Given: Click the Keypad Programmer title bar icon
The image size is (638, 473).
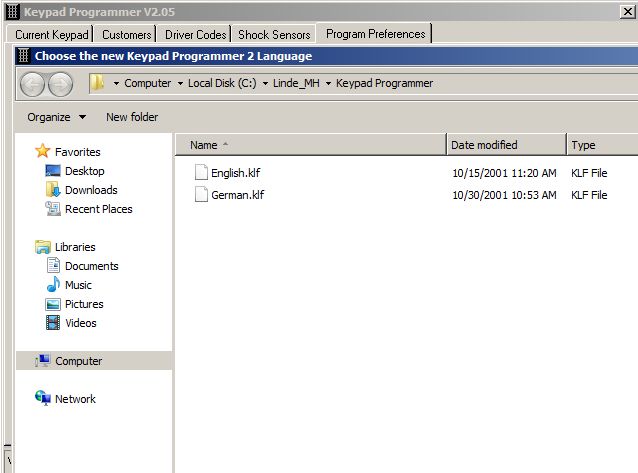Looking at the screenshot, I should [13, 11].
